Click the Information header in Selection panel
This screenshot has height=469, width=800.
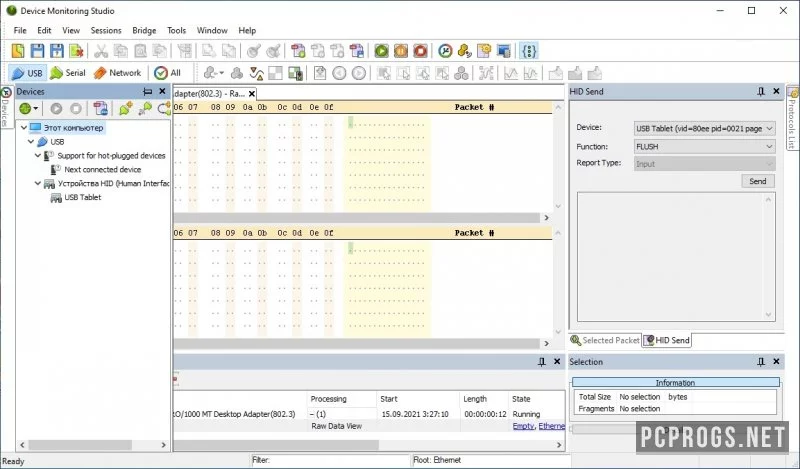point(676,383)
